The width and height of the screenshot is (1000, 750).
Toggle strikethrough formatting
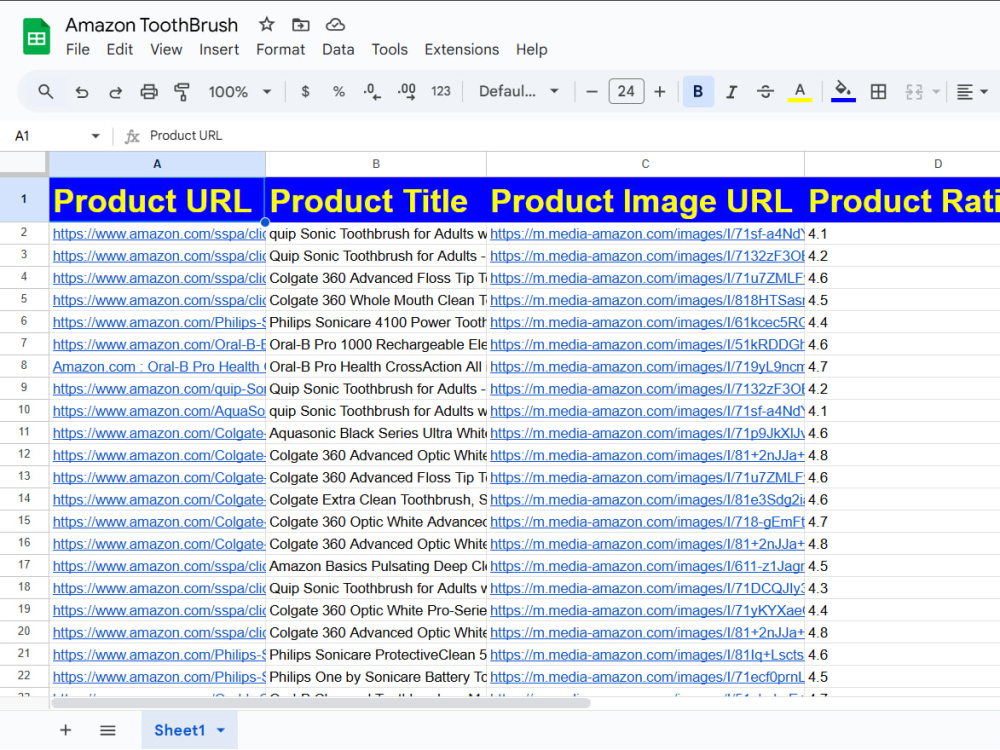(765, 91)
